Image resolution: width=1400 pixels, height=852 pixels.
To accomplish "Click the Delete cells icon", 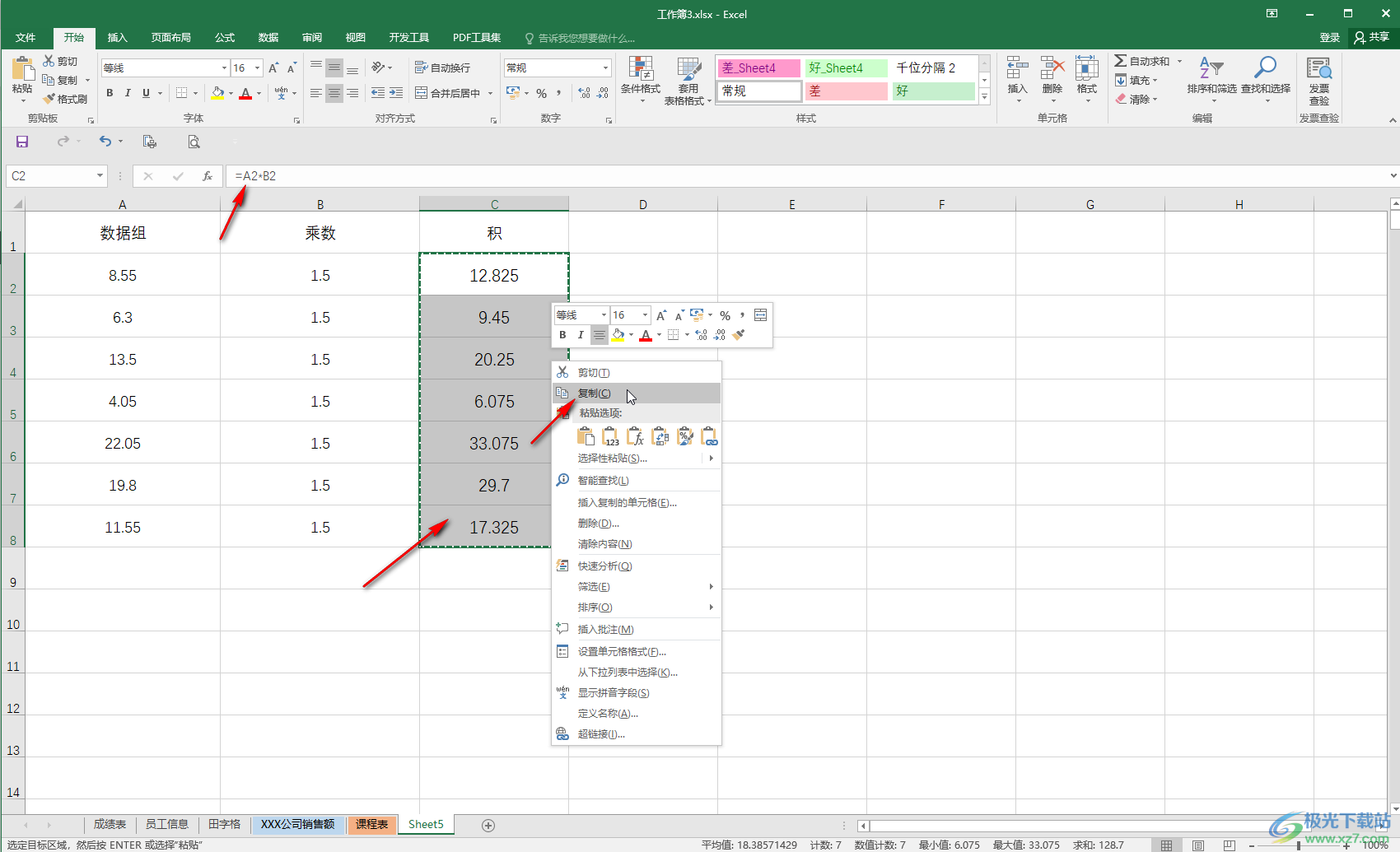I will [1052, 69].
